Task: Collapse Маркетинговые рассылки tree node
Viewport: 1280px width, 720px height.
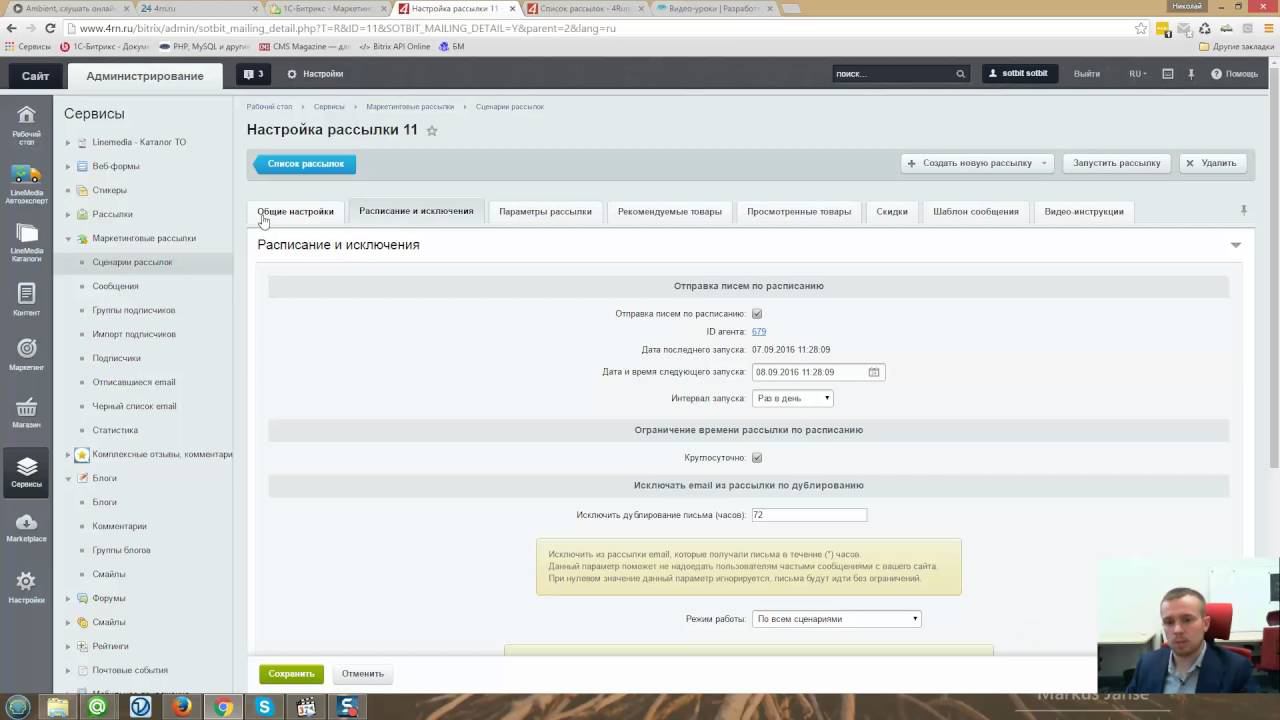Action: click(68, 238)
